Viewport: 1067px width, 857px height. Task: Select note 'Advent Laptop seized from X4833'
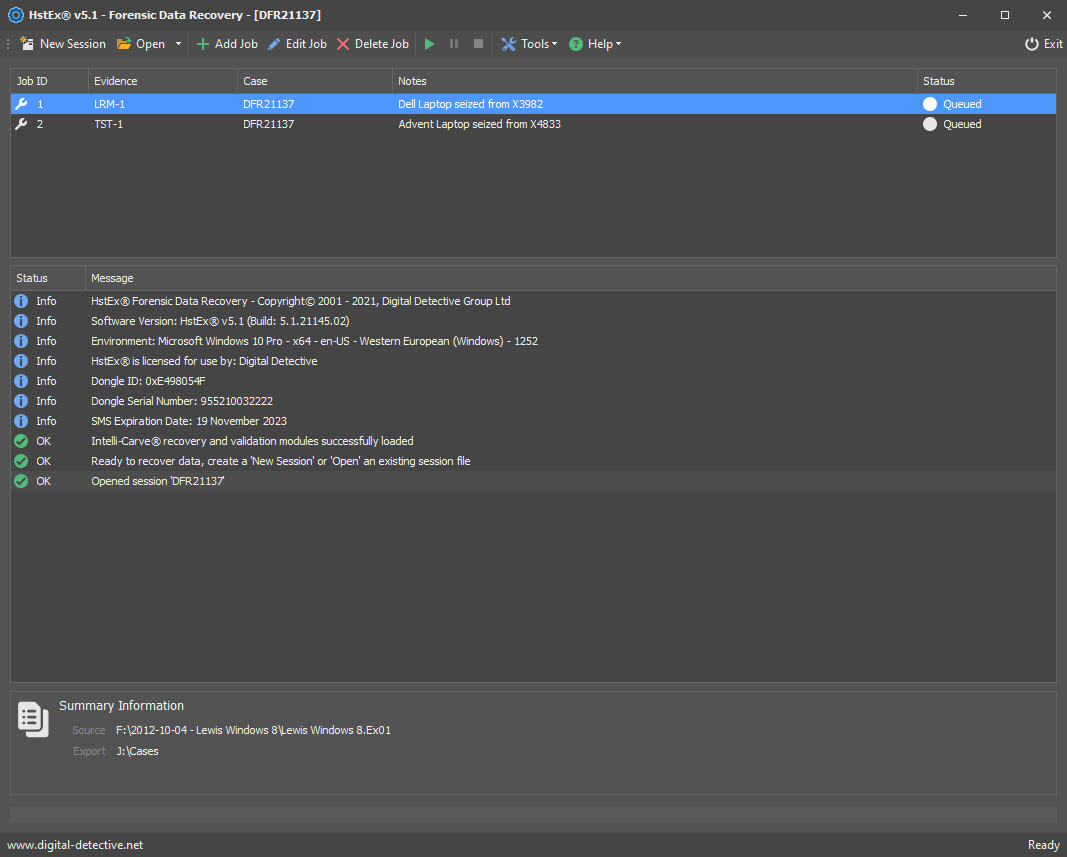(x=480, y=124)
